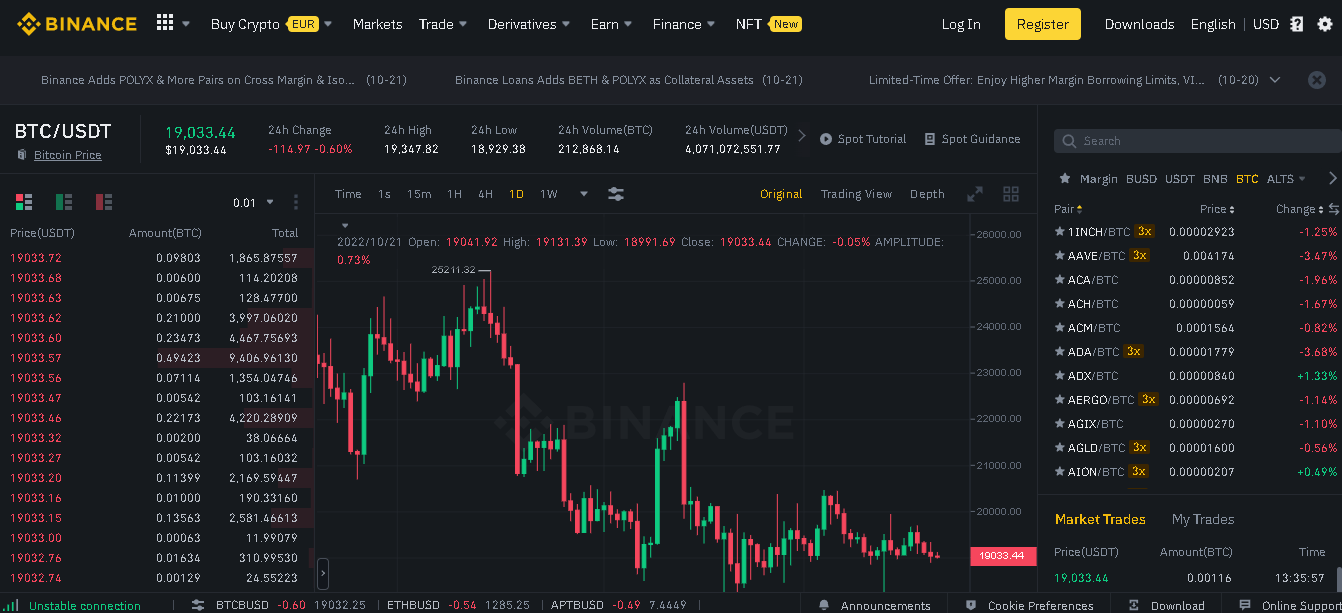The image size is (1342, 613).
Task: Favorite the AERGO/BTC pair star
Action: click(1060, 399)
